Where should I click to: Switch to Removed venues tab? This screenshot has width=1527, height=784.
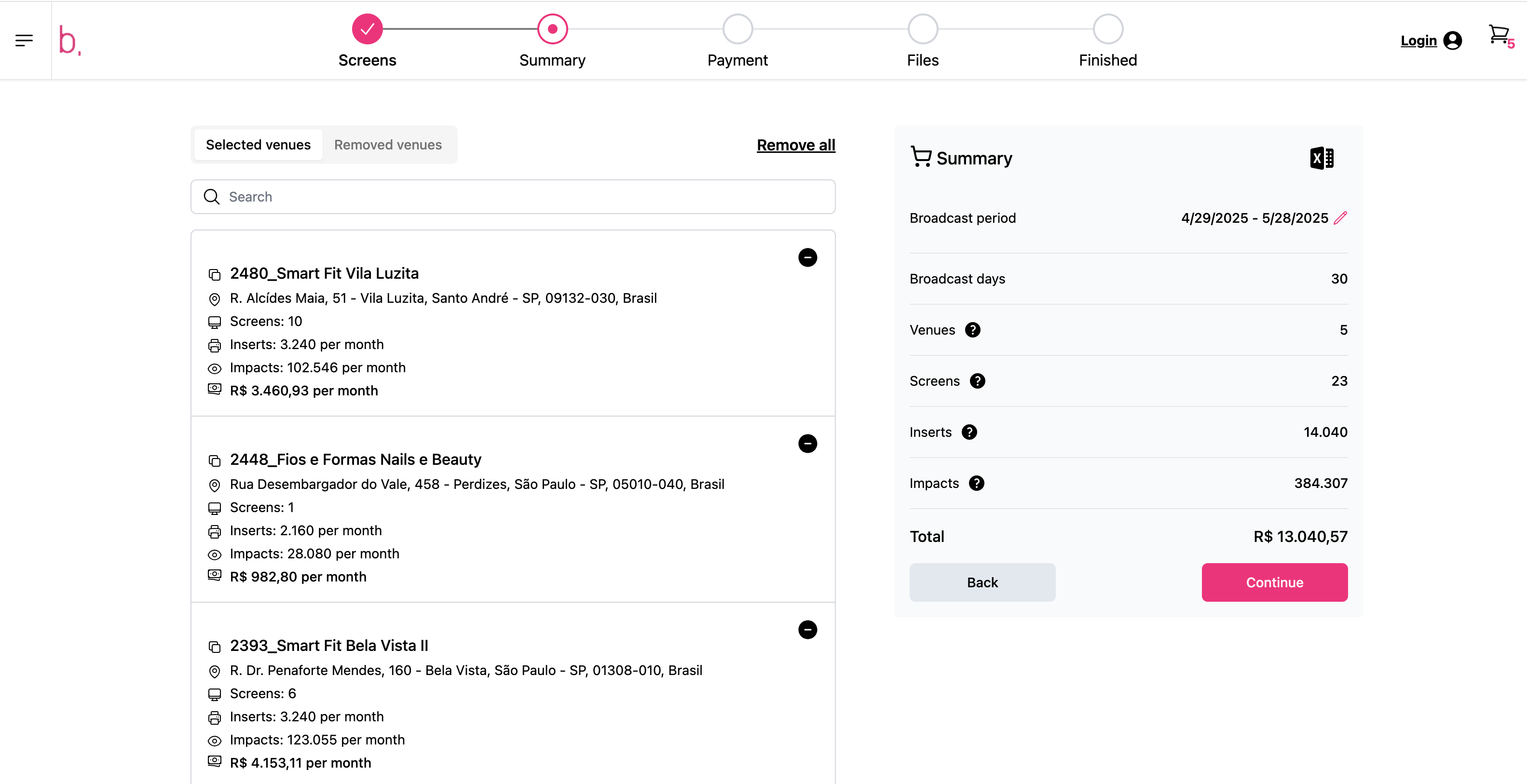[x=388, y=145]
